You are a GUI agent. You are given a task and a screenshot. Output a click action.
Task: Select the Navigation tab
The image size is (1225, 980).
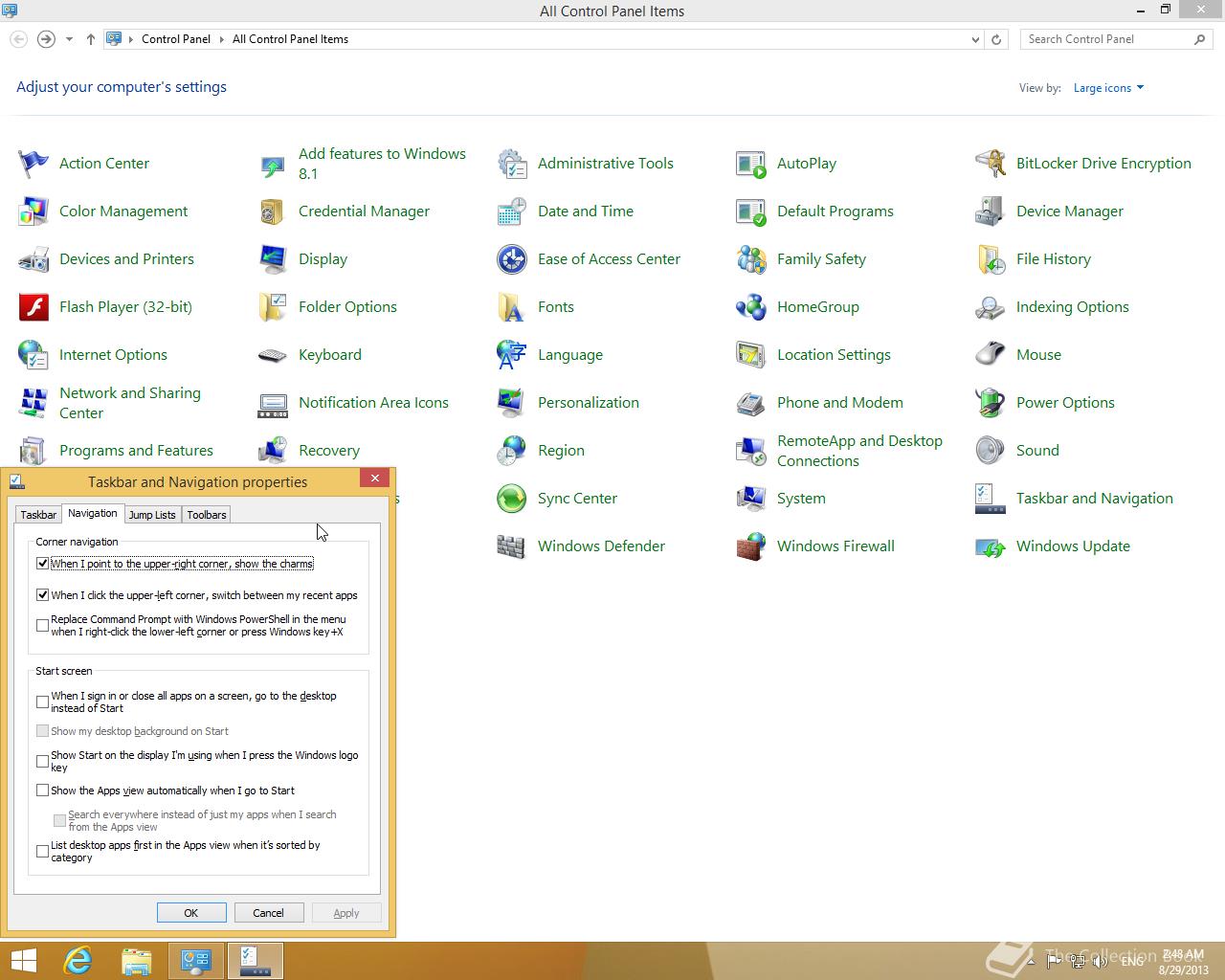[93, 513]
